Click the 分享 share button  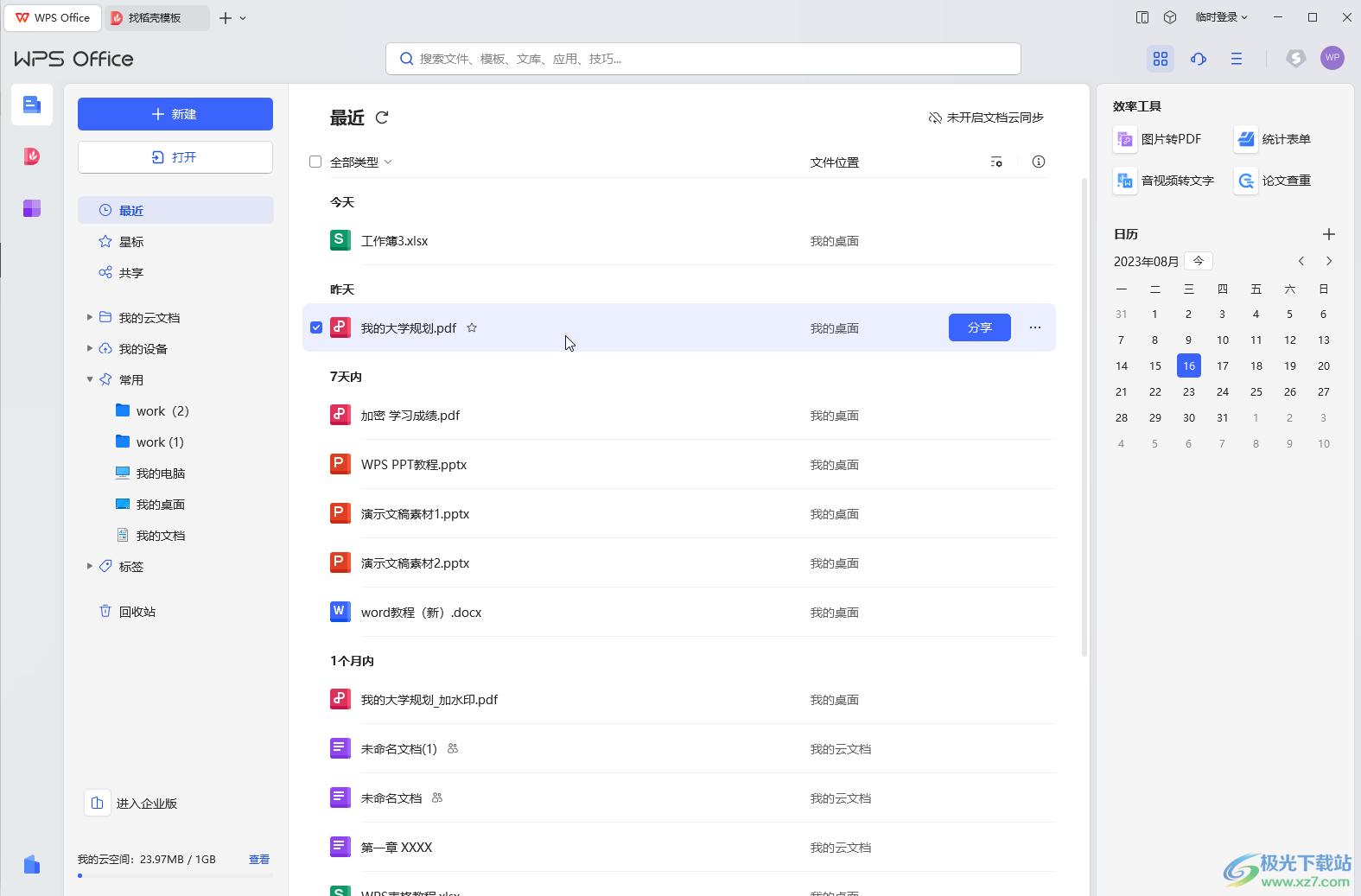click(x=980, y=327)
